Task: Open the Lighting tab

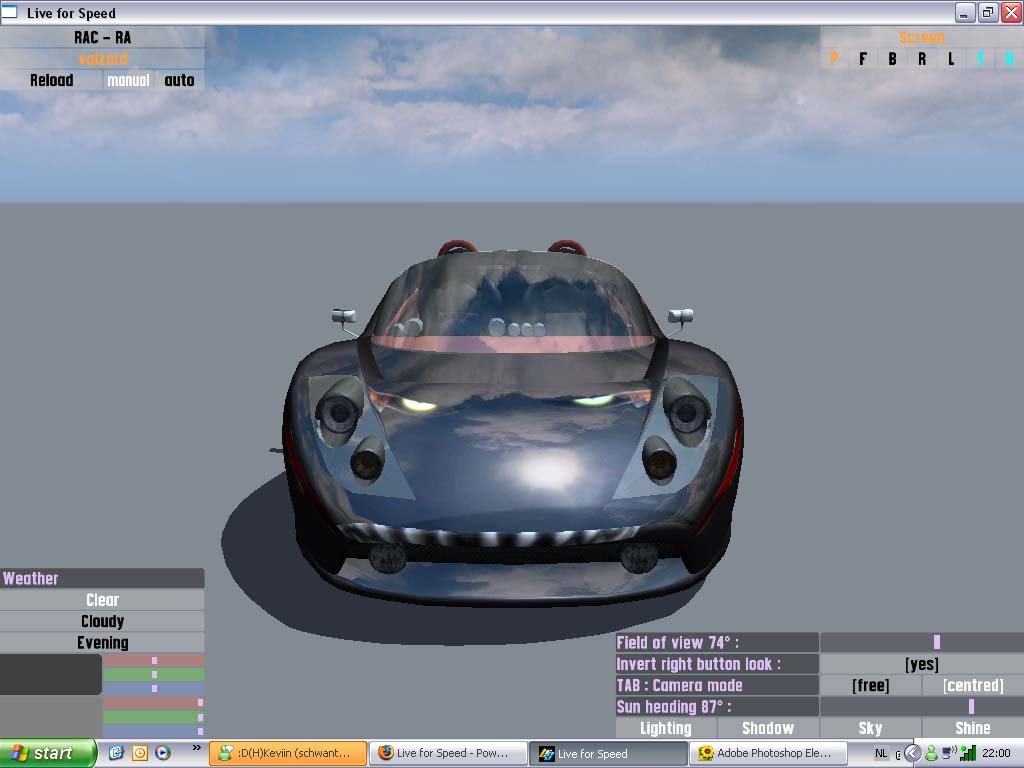Action: [x=665, y=728]
